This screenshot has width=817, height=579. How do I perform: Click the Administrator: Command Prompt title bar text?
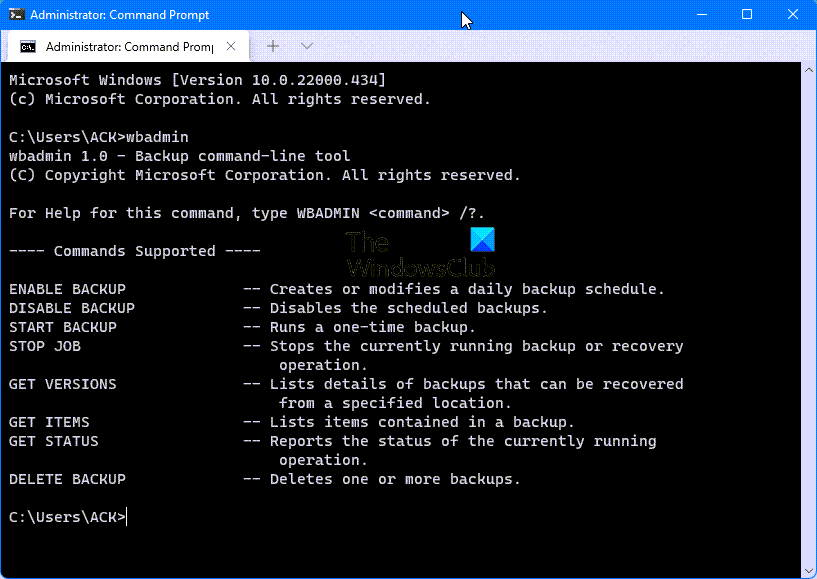(120, 14)
